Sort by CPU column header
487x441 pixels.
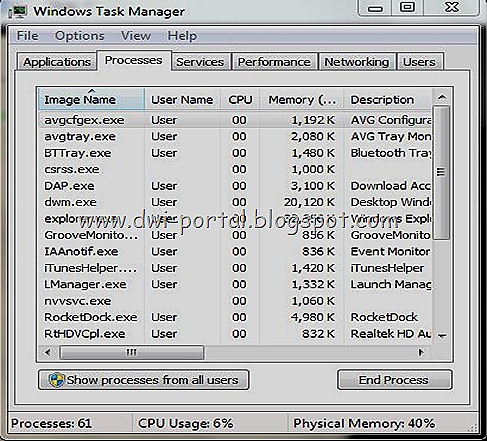[240, 99]
